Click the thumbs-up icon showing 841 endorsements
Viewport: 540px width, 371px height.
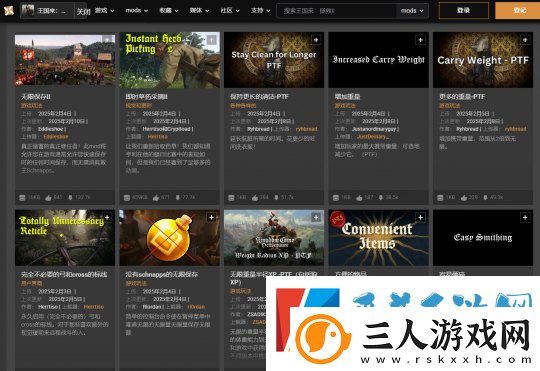pos(48,198)
